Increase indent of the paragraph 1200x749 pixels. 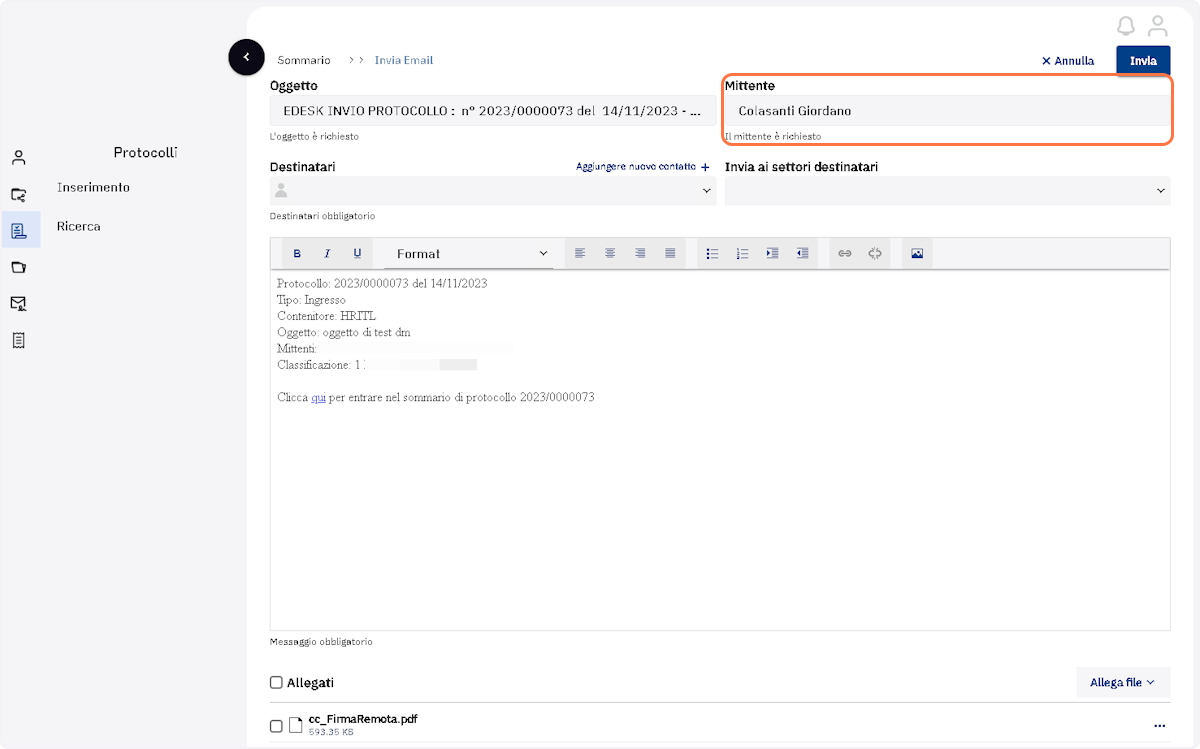772,254
